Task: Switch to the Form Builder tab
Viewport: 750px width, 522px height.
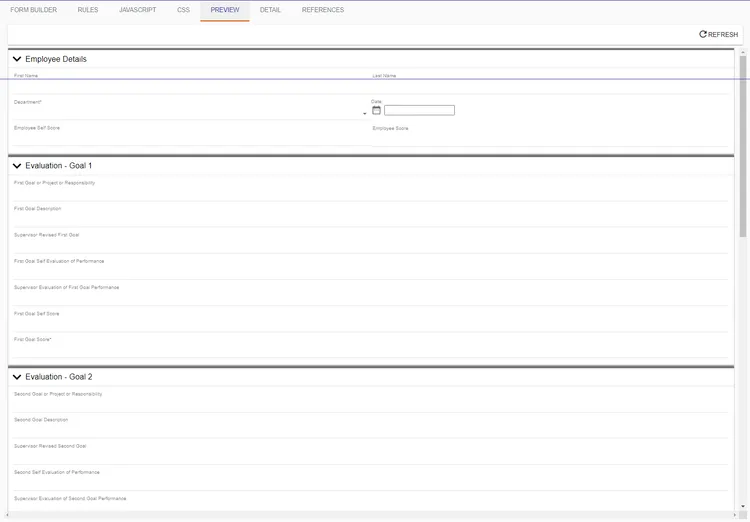Action: click(x=33, y=10)
